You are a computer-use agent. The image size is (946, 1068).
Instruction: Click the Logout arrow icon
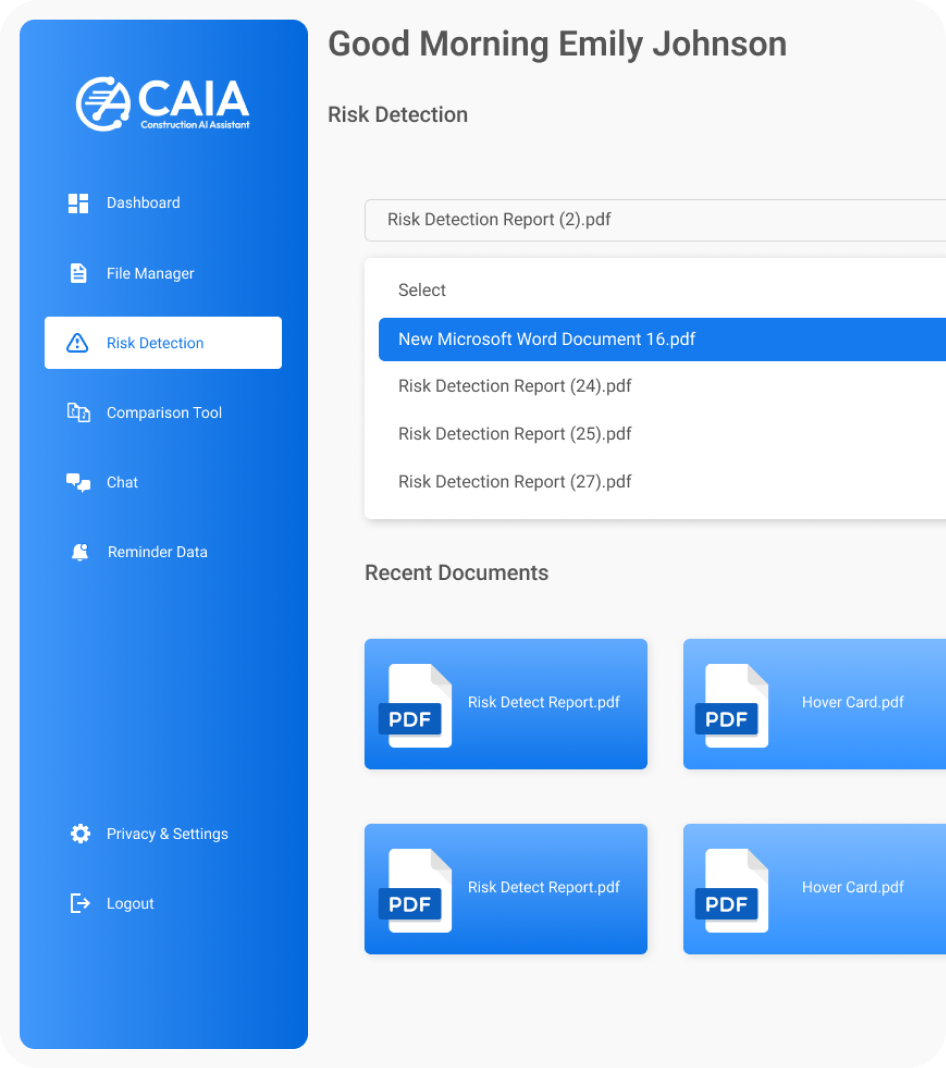(80, 904)
